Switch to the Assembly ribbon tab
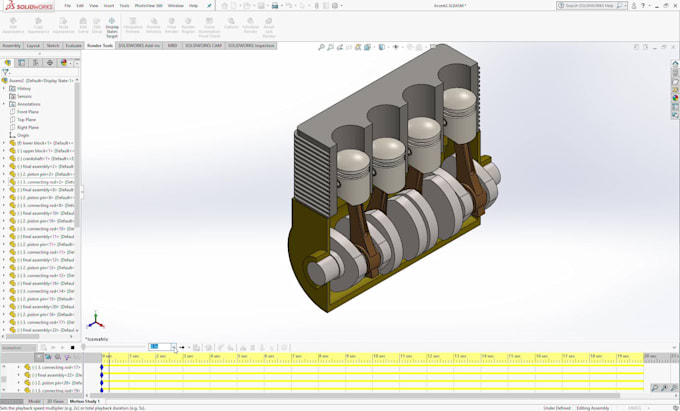680x411 pixels. point(12,46)
